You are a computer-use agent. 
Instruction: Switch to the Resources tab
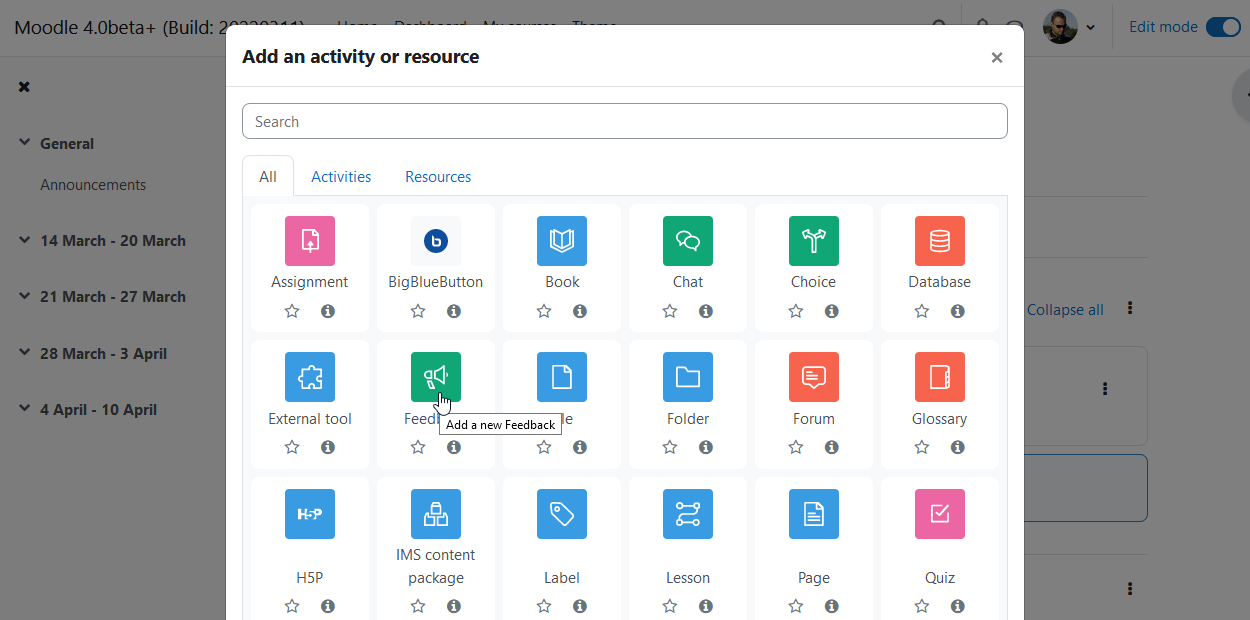point(438,176)
